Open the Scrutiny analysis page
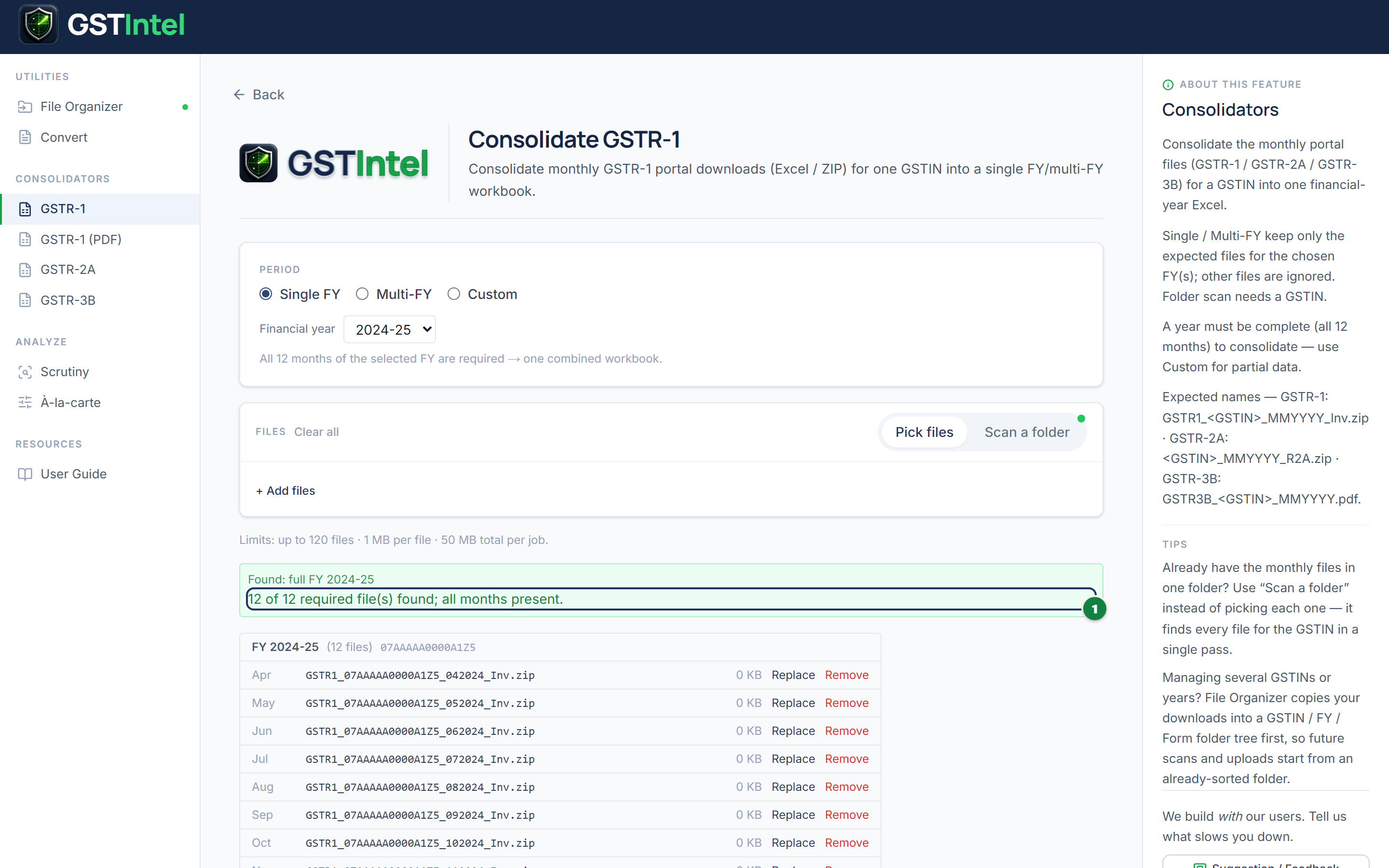 pyautogui.click(x=100, y=372)
